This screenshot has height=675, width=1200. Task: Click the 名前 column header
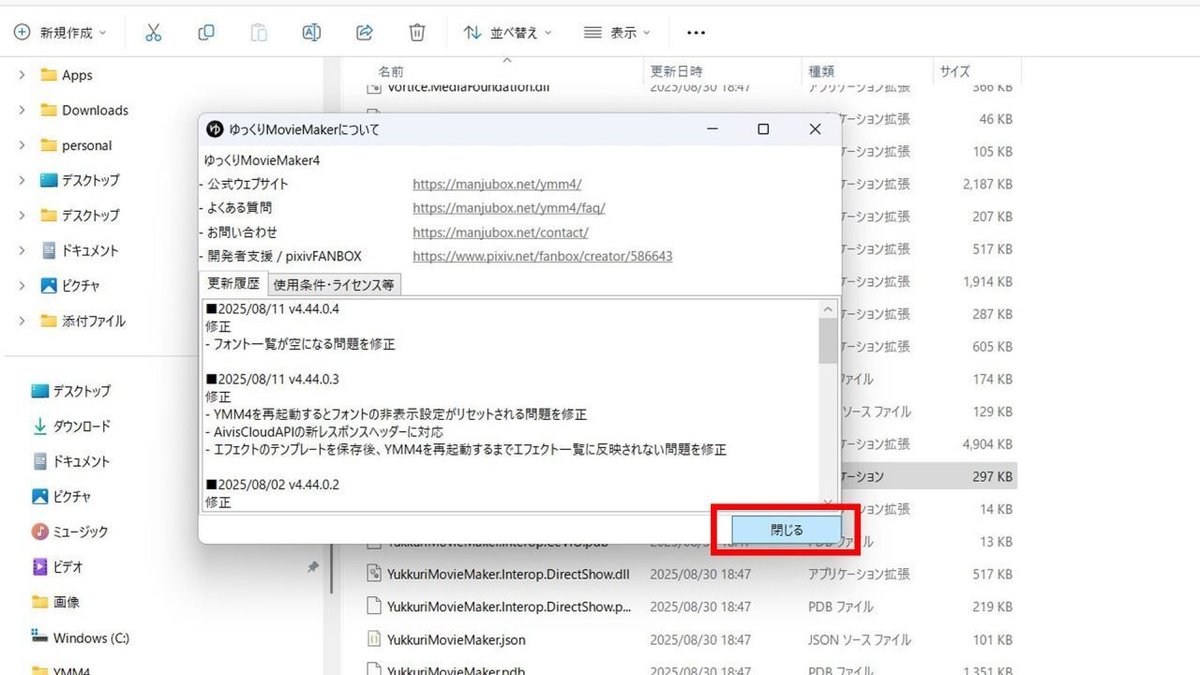(391, 71)
